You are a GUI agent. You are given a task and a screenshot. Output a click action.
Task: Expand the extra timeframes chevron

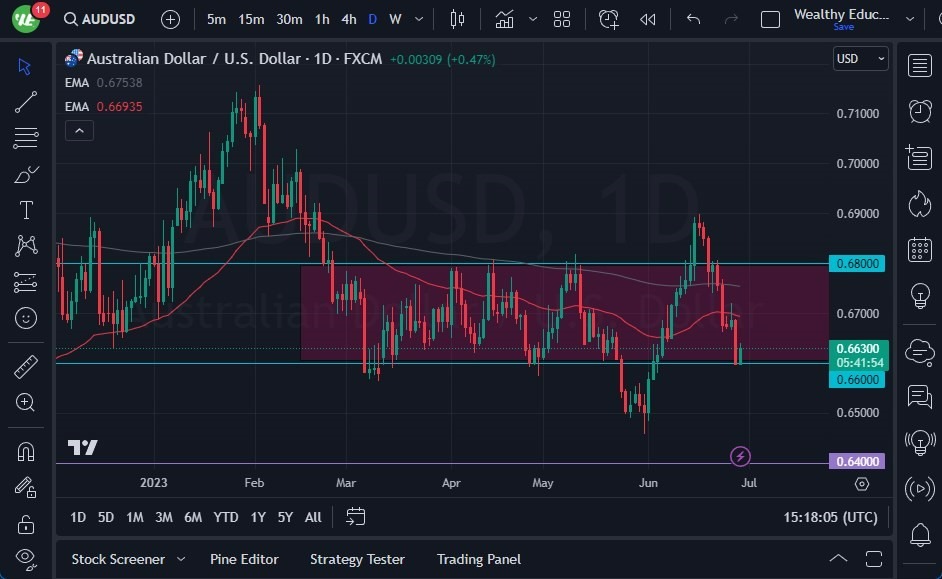(x=418, y=19)
